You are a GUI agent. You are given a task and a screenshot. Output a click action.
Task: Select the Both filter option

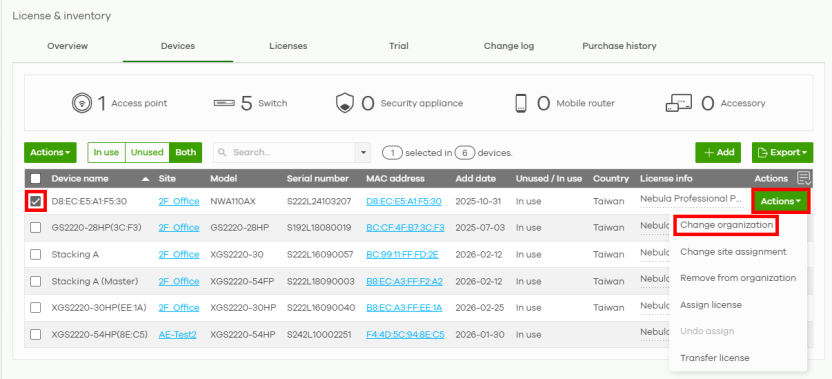186,152
